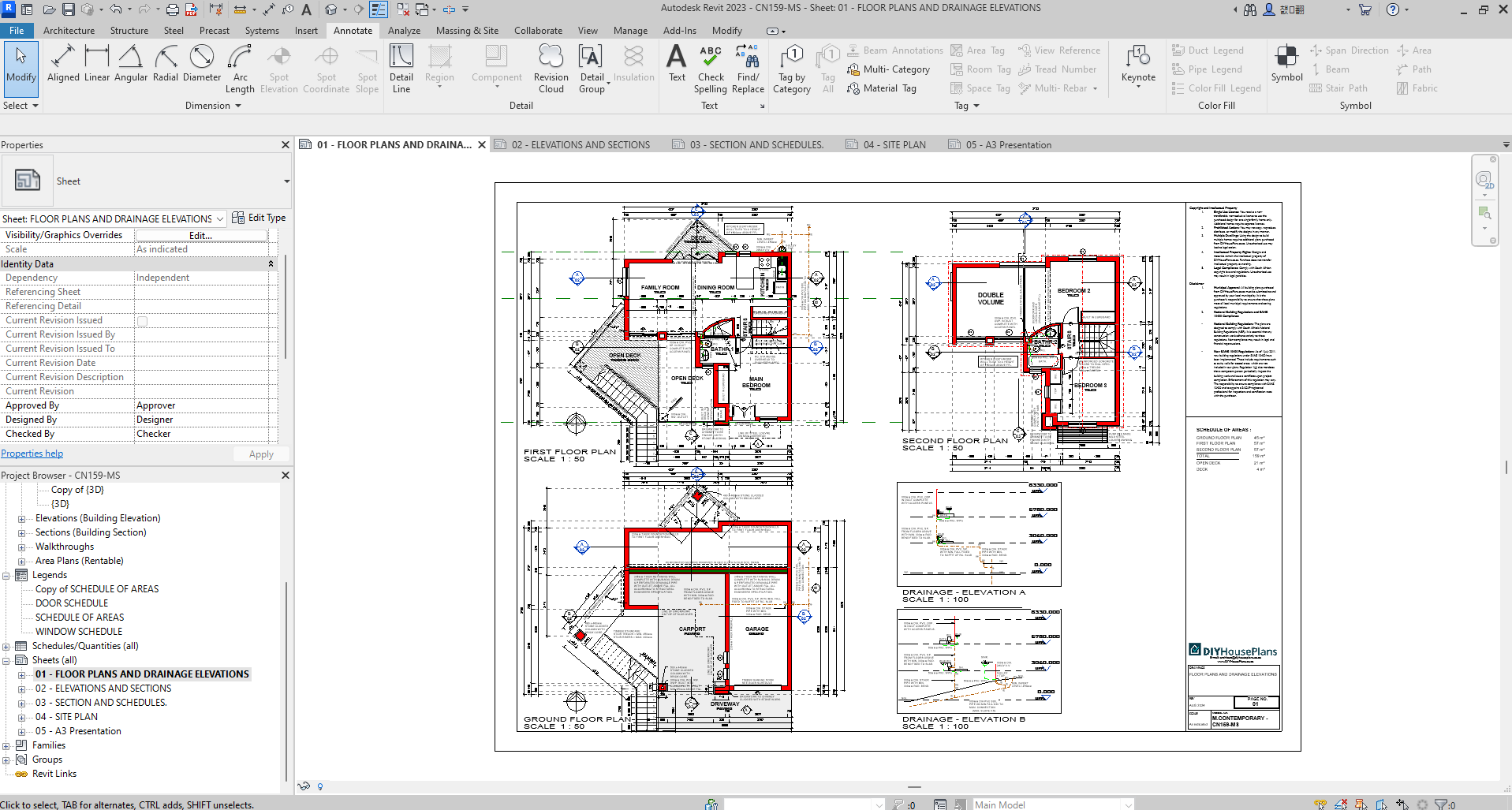Click the Angular dimension tool
Image resolution: width=1512 pixels, height=810 pixels.
coord(130,64)
